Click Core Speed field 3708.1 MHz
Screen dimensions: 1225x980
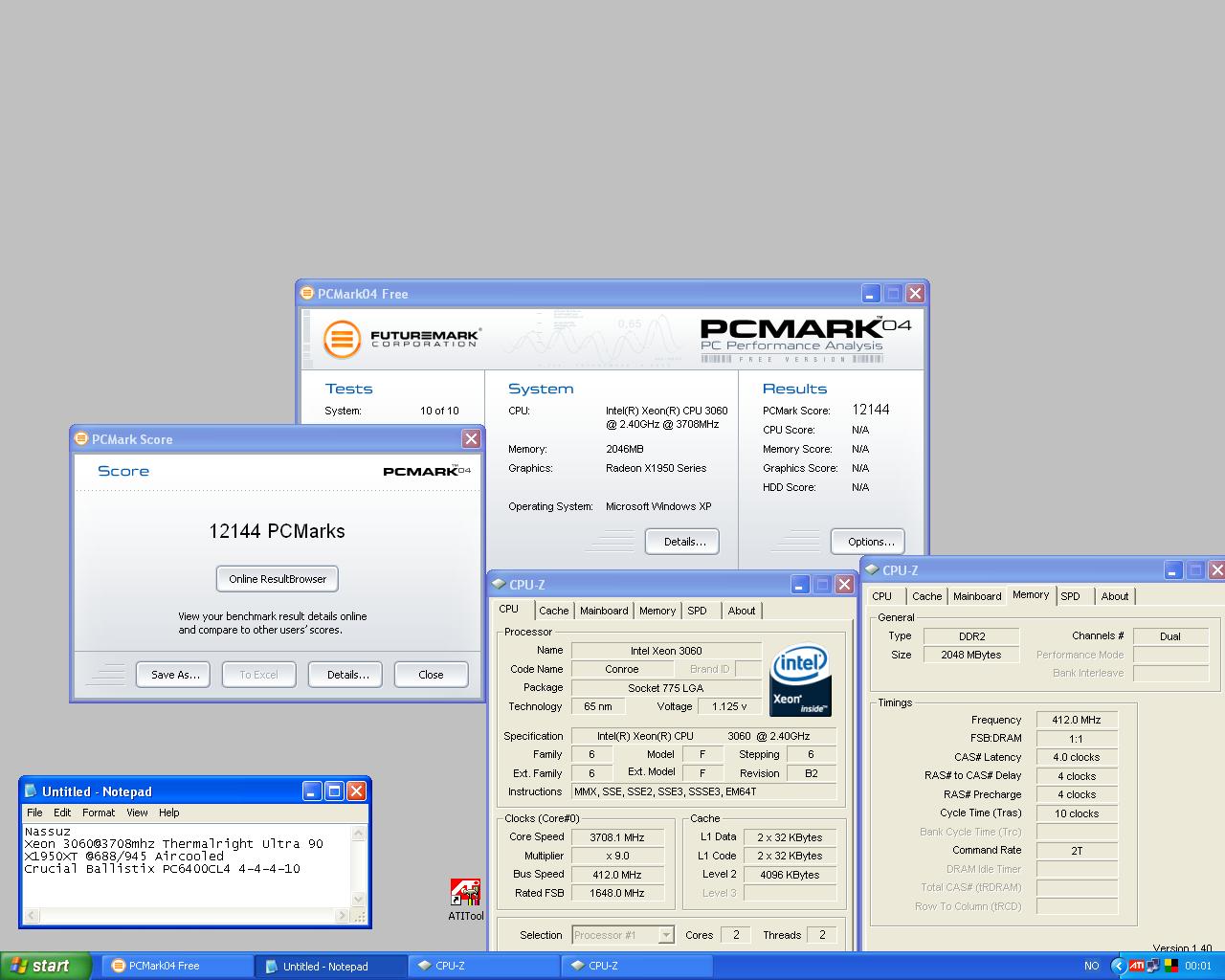click(617, 837)
